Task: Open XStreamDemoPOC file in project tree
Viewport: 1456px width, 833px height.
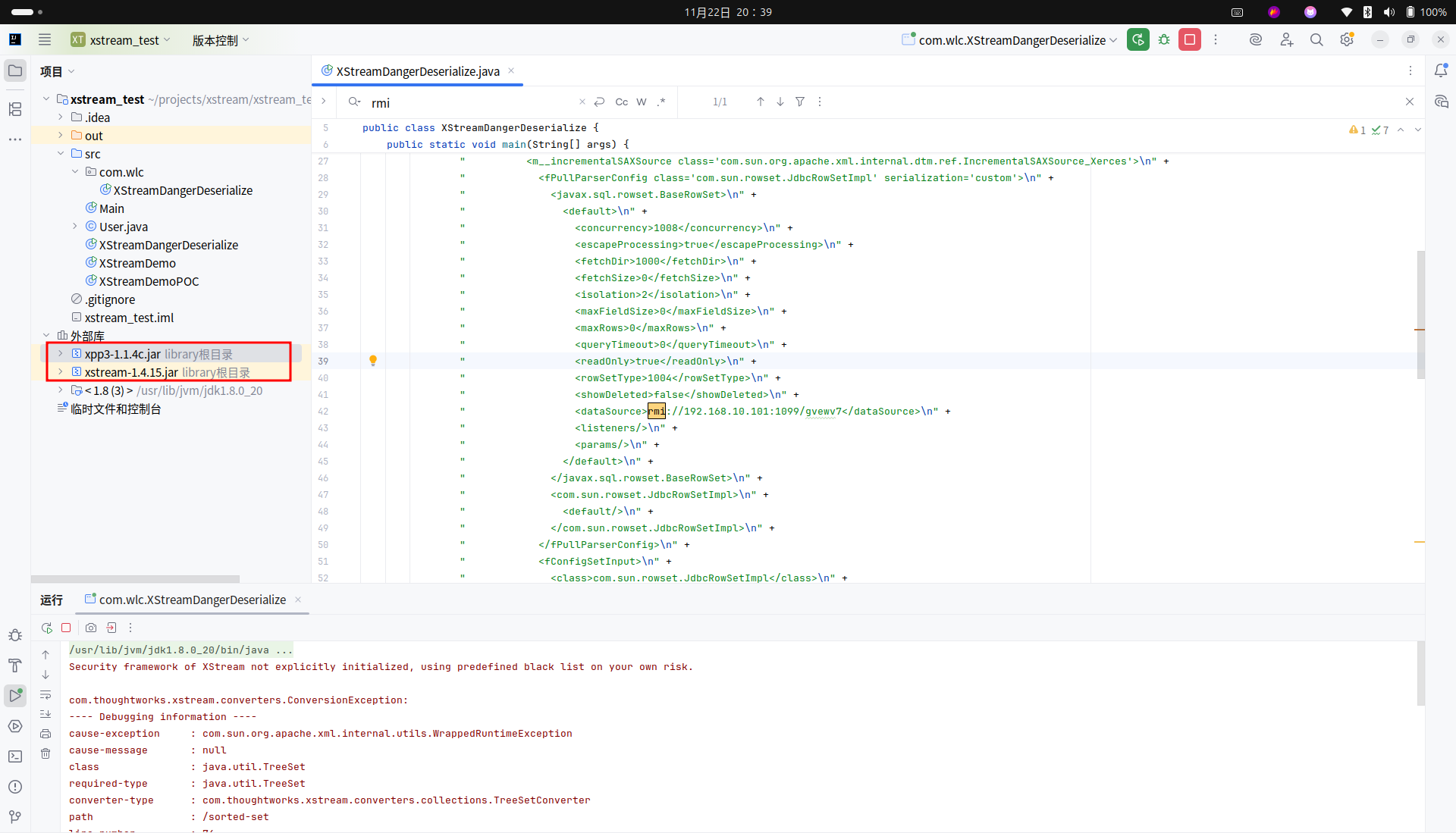Action: [x=149, y=281]
